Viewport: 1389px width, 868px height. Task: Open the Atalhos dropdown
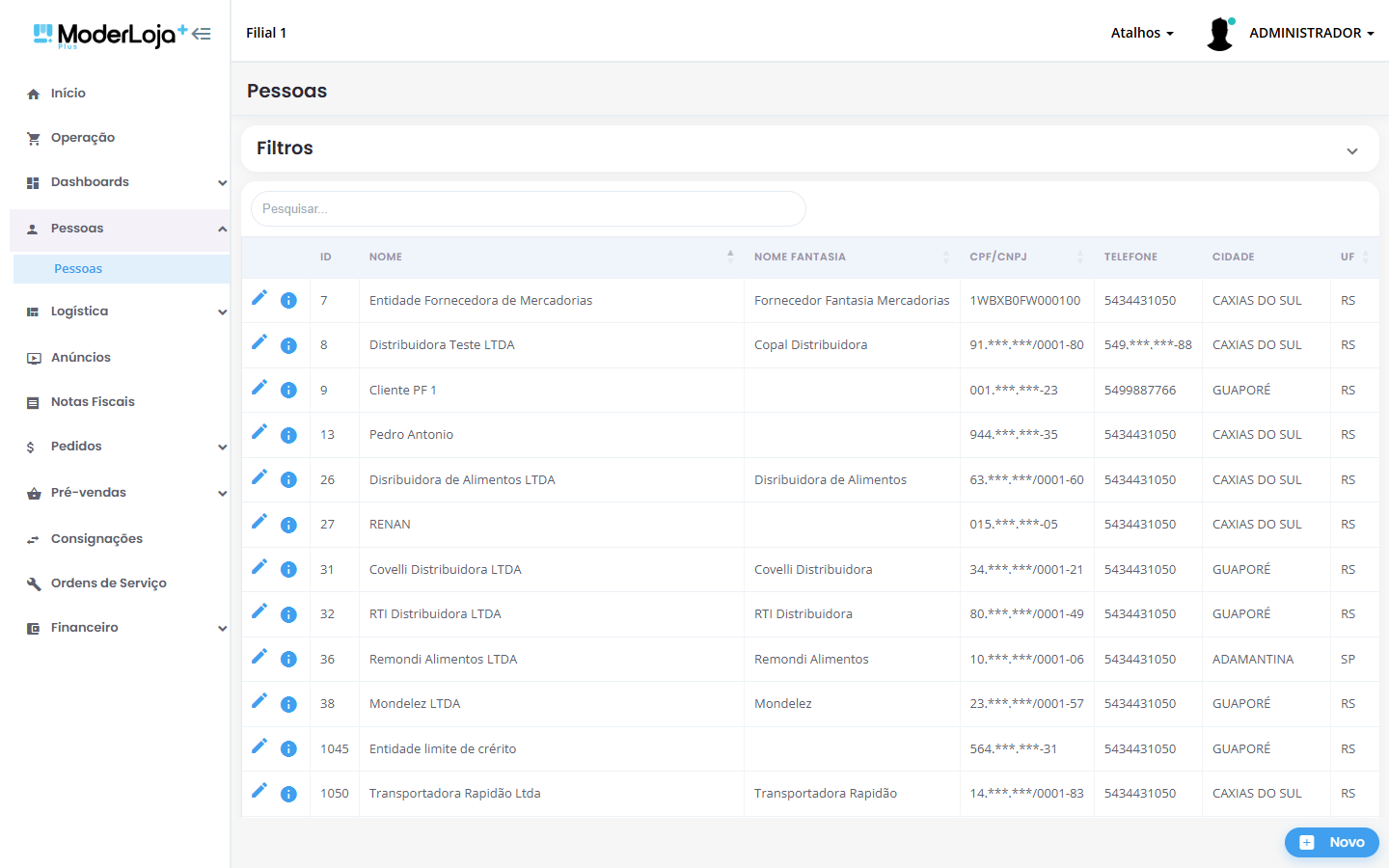[x=1142, y=33]
